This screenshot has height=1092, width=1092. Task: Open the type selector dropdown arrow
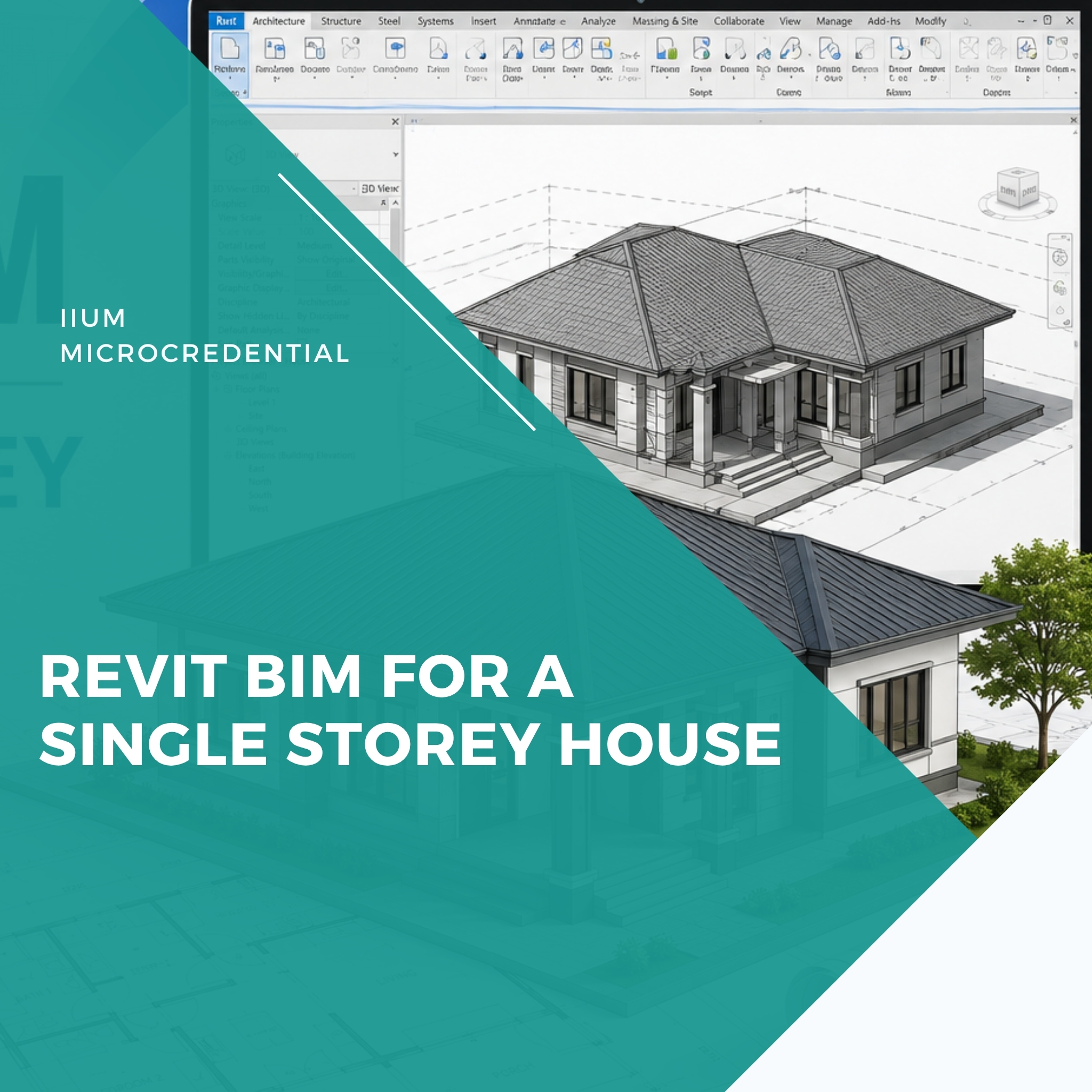point(395,154)
